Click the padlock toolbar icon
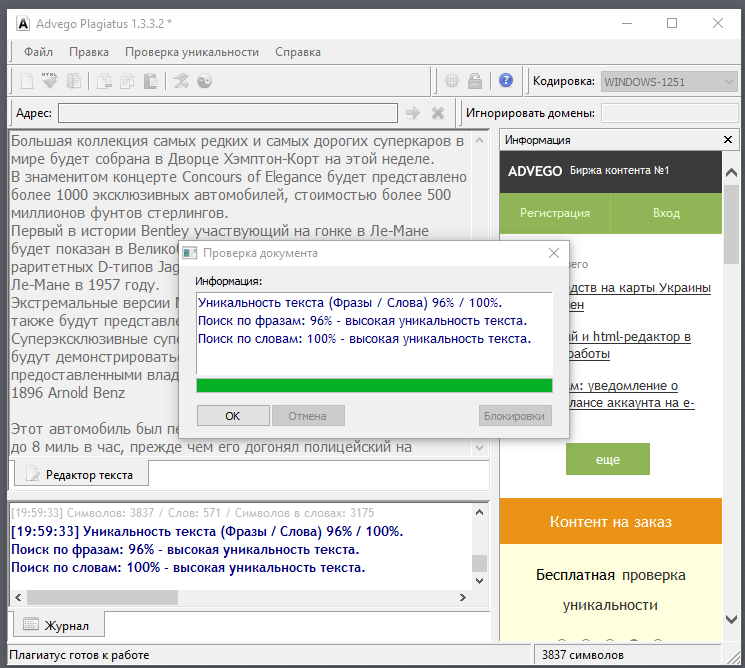This screenshot has height=668, width=745. click(475, 81)
